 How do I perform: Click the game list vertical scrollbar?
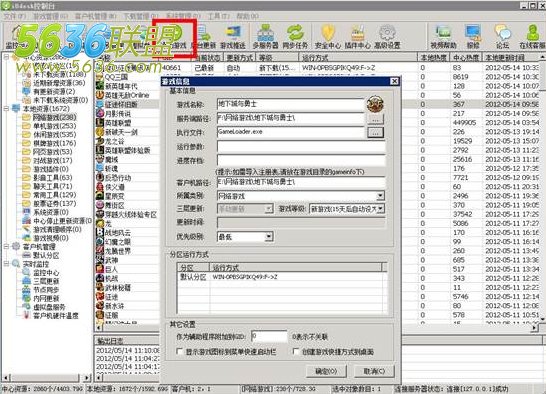point(542,188)
